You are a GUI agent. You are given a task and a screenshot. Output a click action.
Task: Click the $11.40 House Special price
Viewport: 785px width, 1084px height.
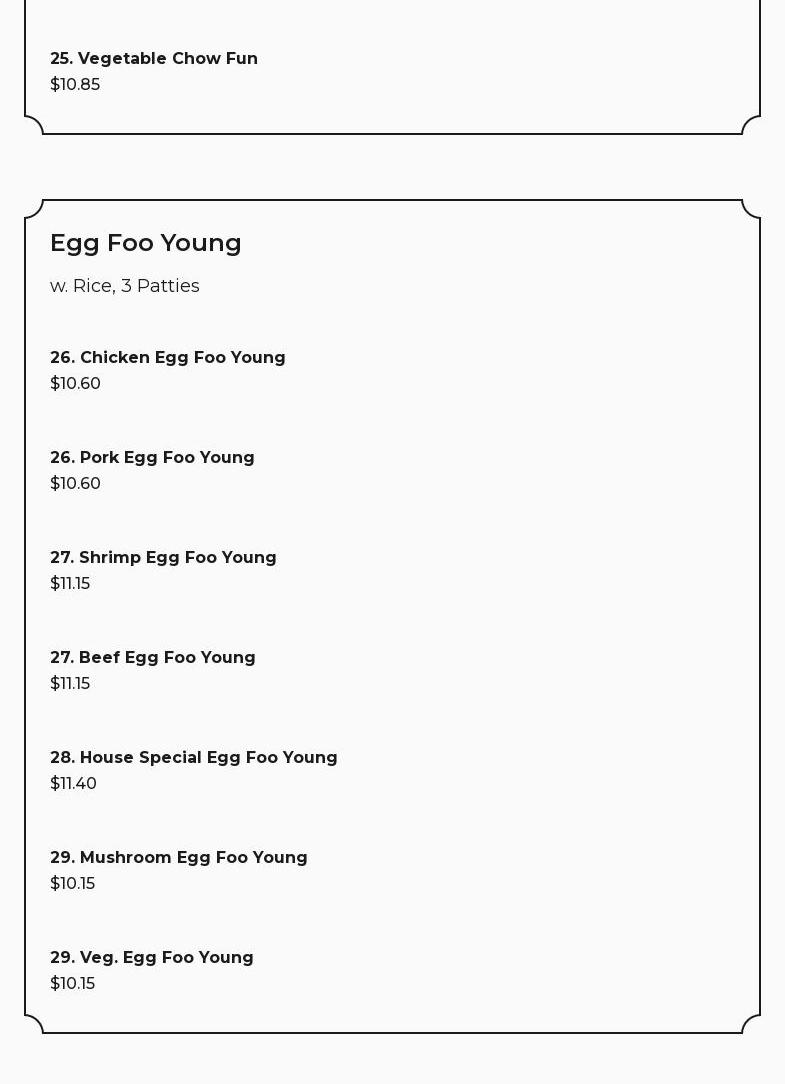click(x=73, y=783)
